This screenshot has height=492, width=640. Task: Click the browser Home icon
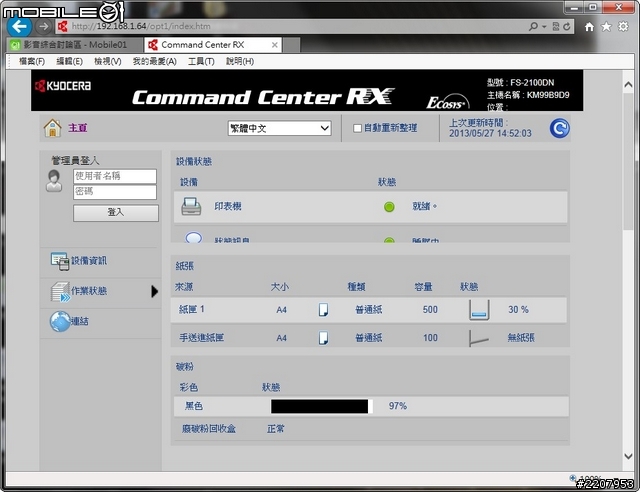coord(589,27)
